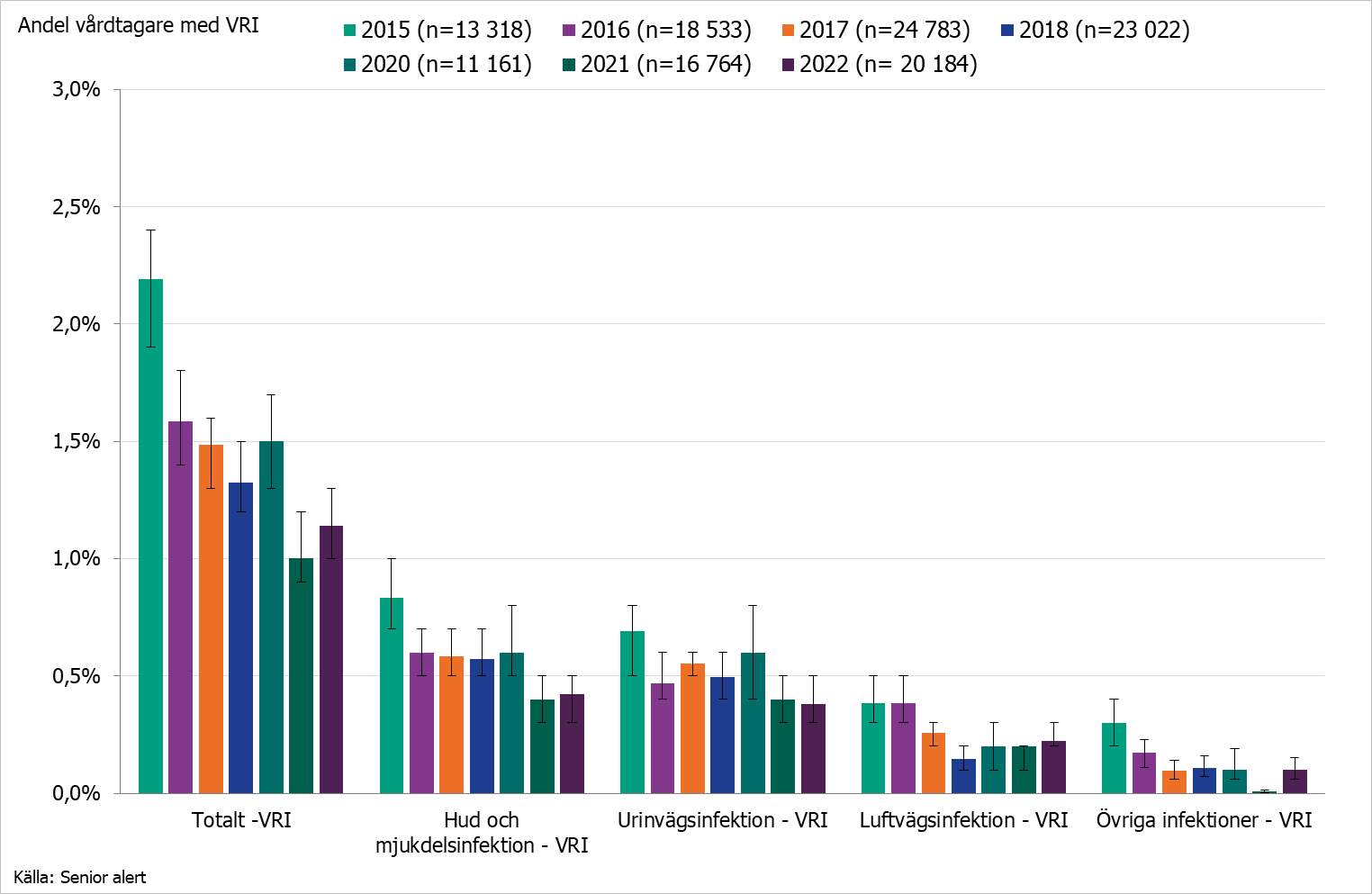
Task: Click the 2022 bar in Hud och mjukdelsinfektion
Action: pos(572,744)
